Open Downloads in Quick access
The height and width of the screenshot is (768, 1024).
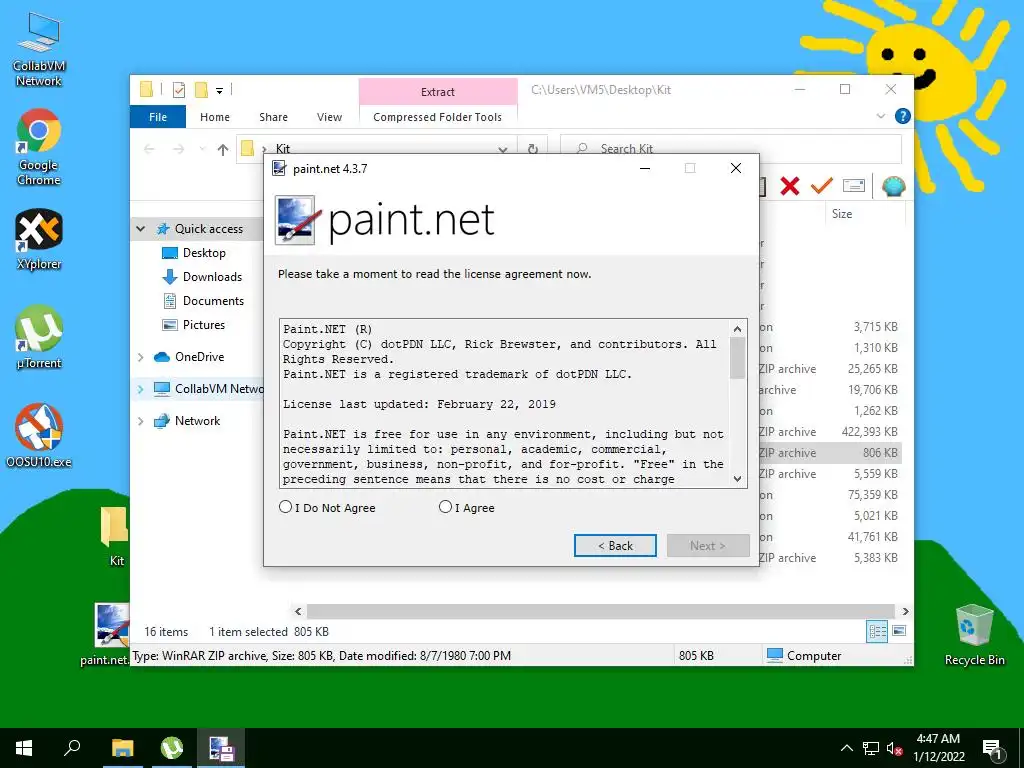[x=212, y=277]
